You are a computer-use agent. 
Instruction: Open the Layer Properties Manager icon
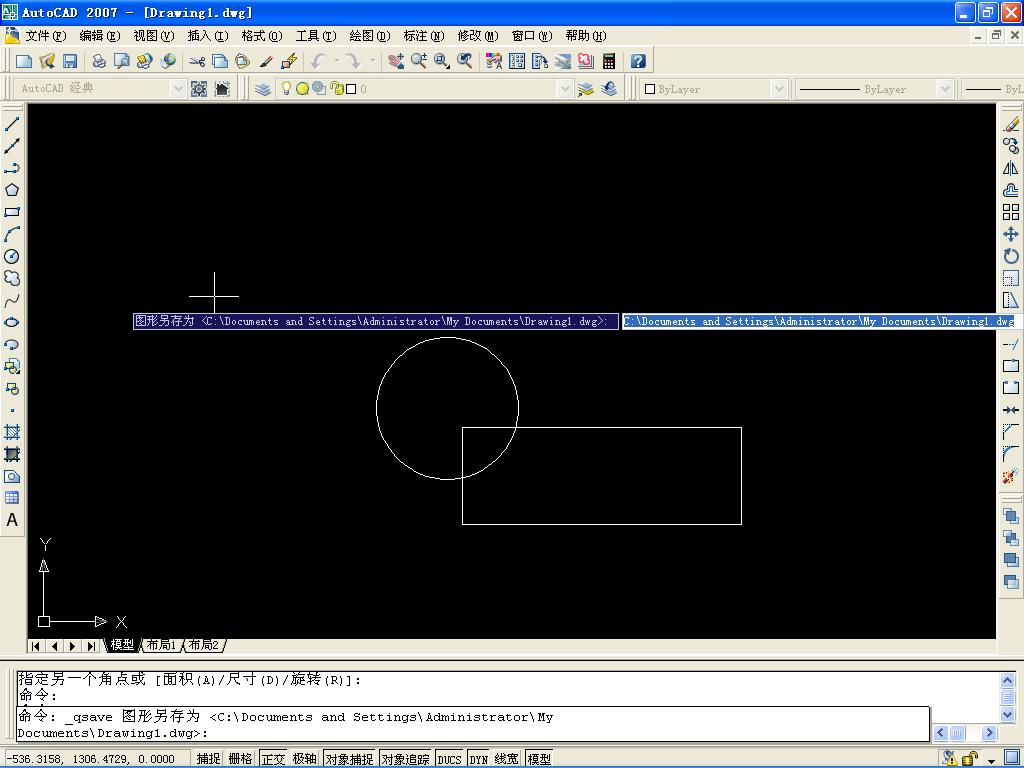tap(263, 89)
